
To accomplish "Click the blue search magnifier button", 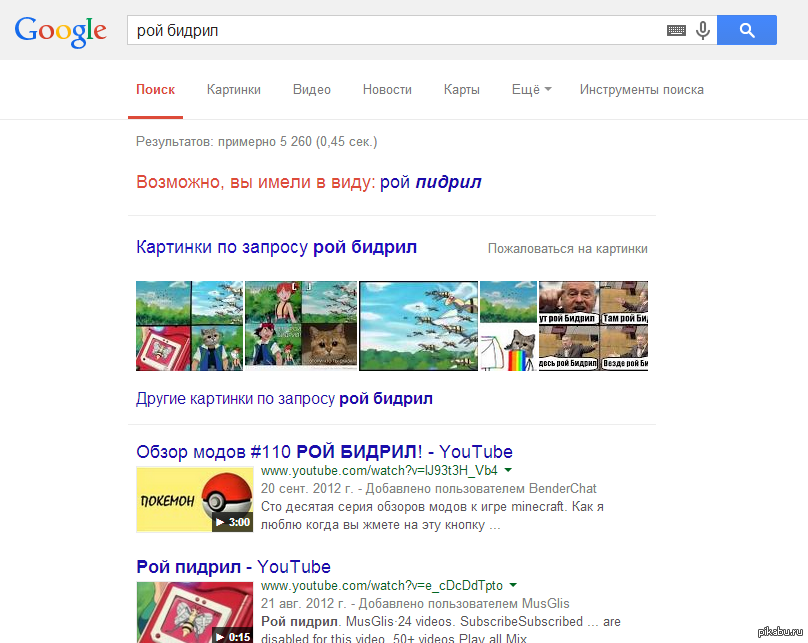I will pyautogui.click(x=747, y=30).
